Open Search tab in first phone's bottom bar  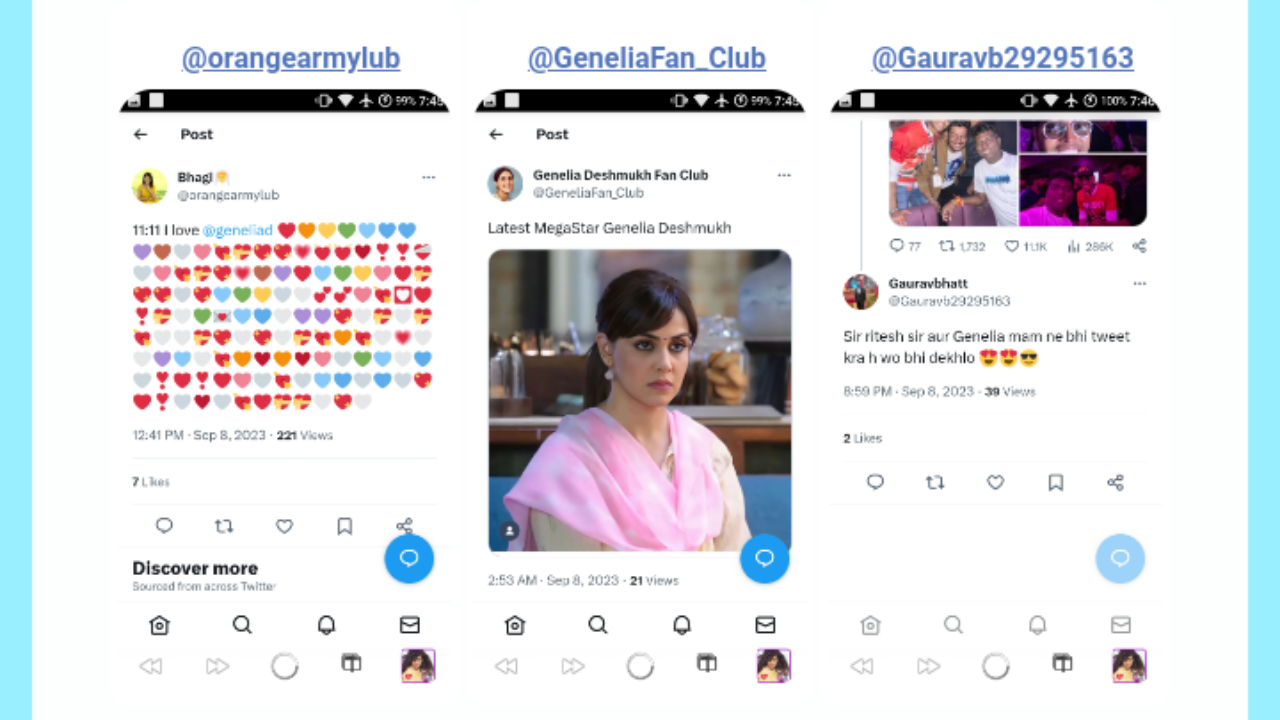tap(242, 625)
